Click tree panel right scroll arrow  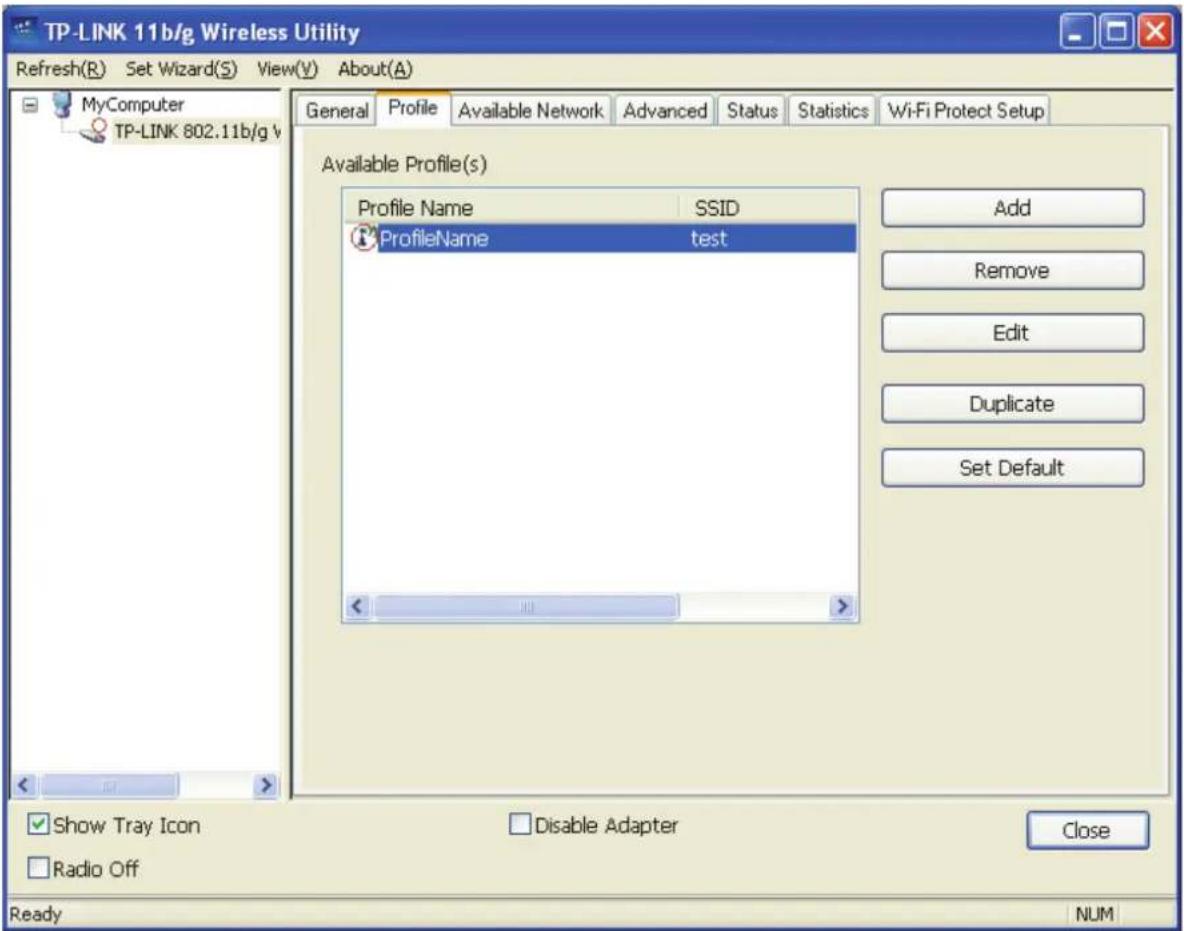265,785
